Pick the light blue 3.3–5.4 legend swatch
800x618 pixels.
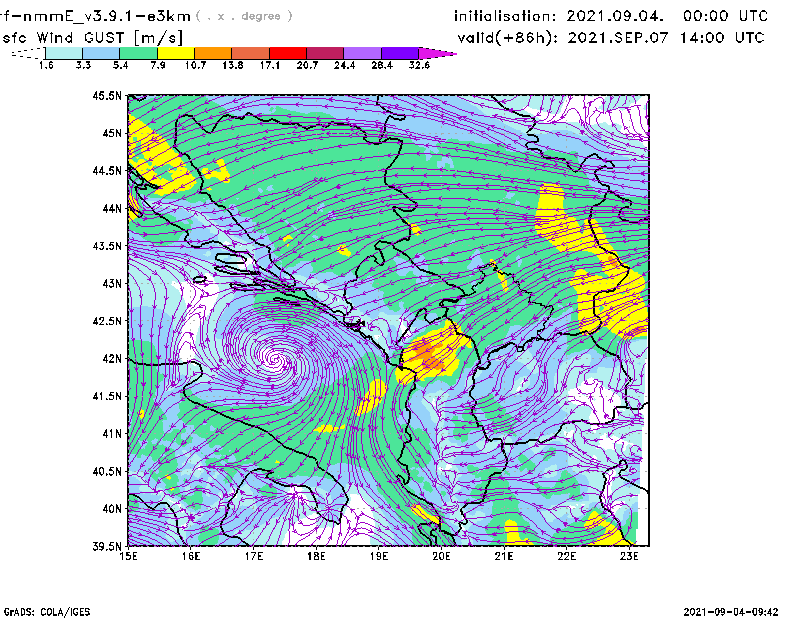101,53
